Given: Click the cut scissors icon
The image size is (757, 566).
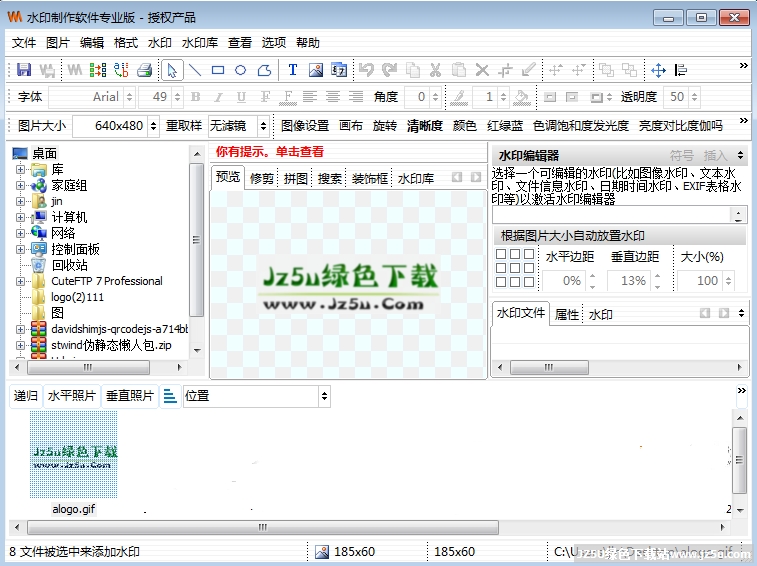Looking at the screenshot, I should (x=435, y=70).
